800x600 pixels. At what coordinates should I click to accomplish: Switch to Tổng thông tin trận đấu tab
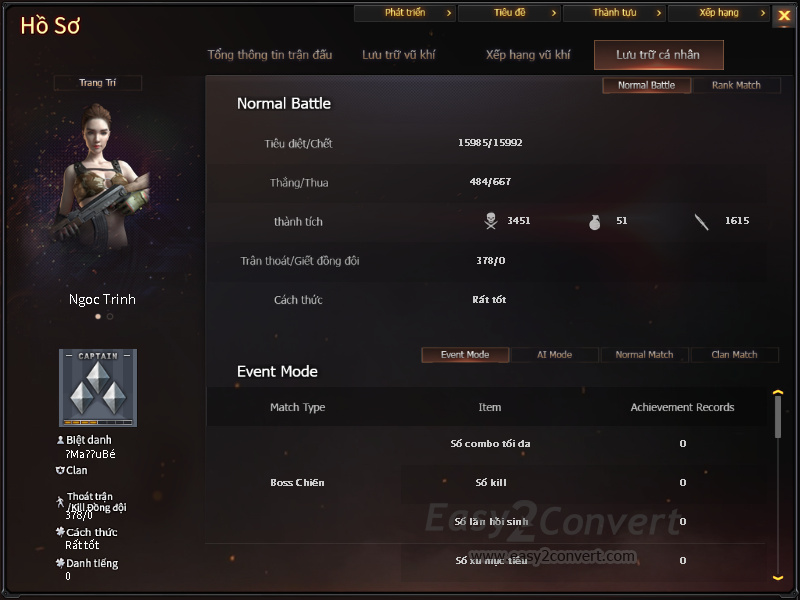[270, 55]
